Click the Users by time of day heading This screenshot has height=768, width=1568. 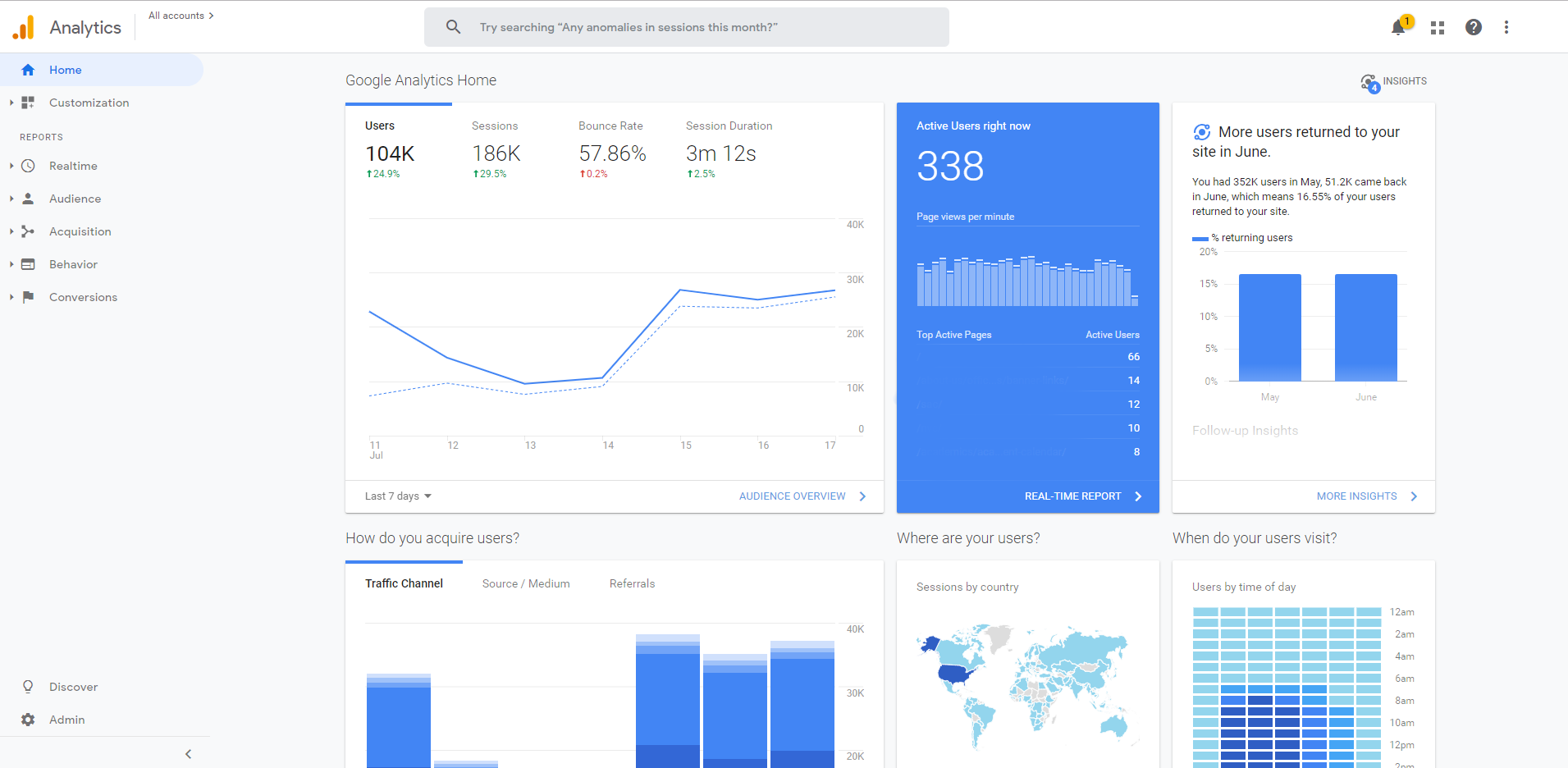coord(1244,587)
